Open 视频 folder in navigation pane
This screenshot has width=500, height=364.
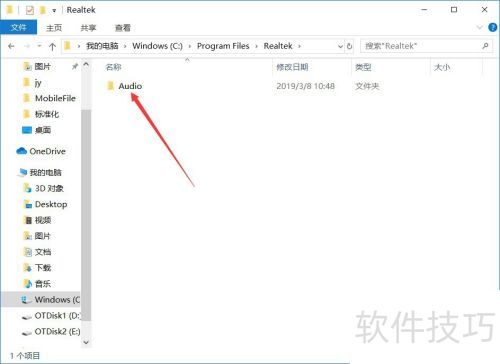[x=43, y=220]
